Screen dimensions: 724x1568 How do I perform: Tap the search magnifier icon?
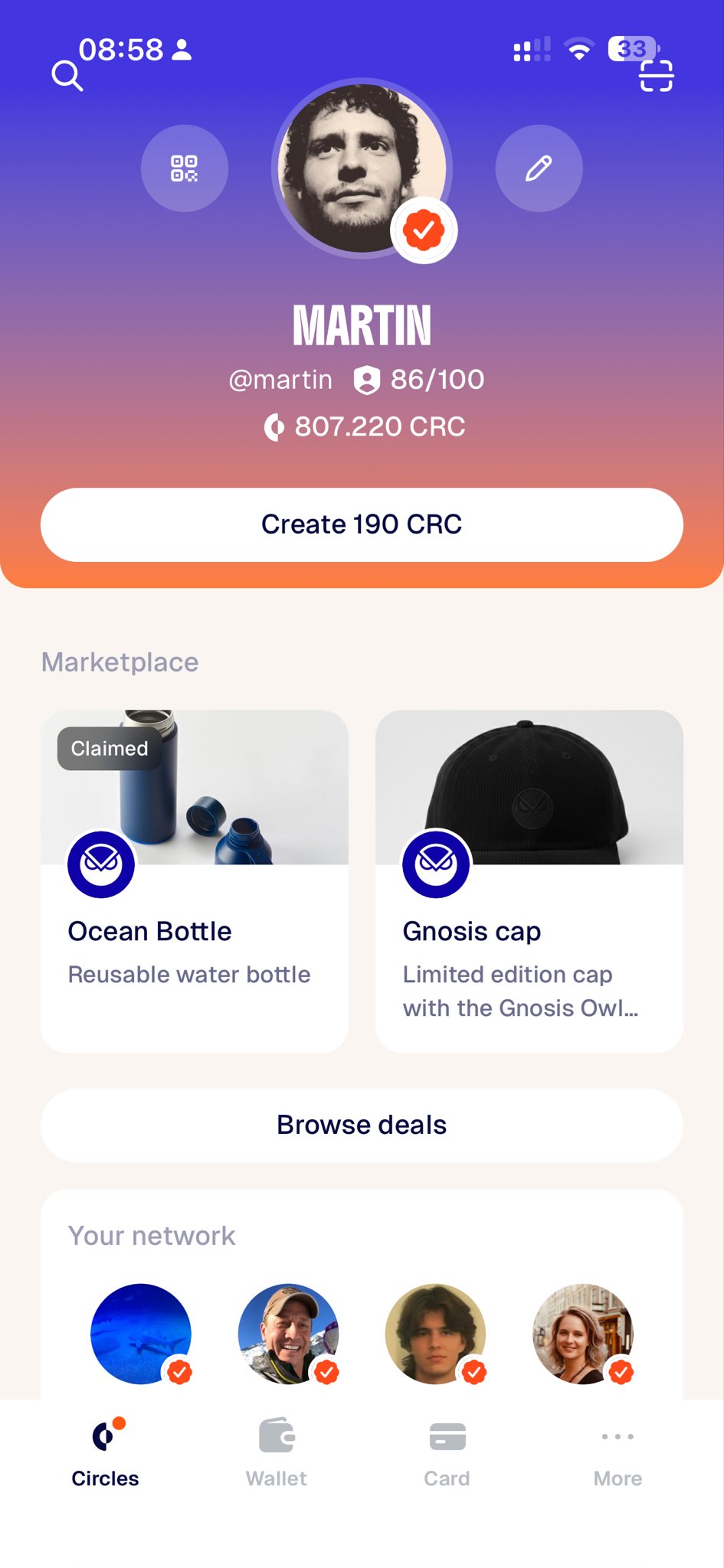coord(67,77)
